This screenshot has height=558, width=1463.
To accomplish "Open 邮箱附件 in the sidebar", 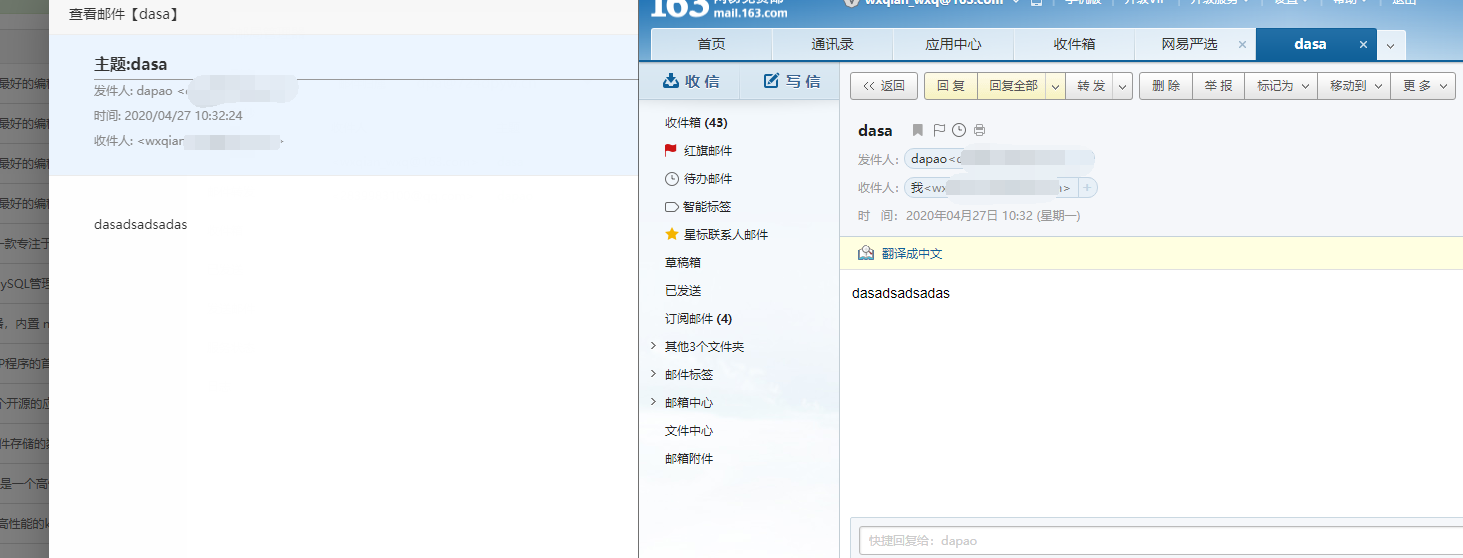I will (689, 458).
